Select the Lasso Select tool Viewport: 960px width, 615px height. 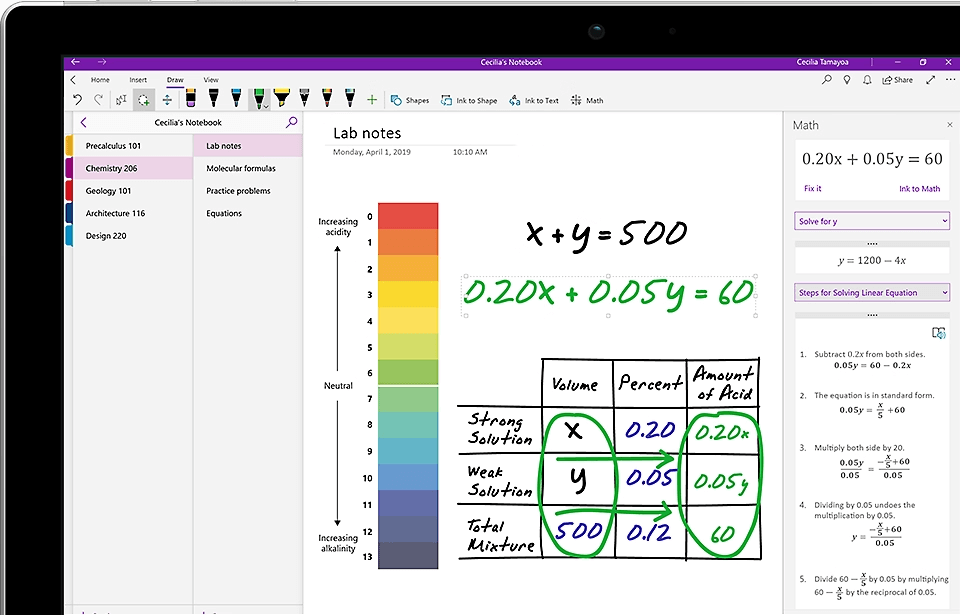point(143,100)
